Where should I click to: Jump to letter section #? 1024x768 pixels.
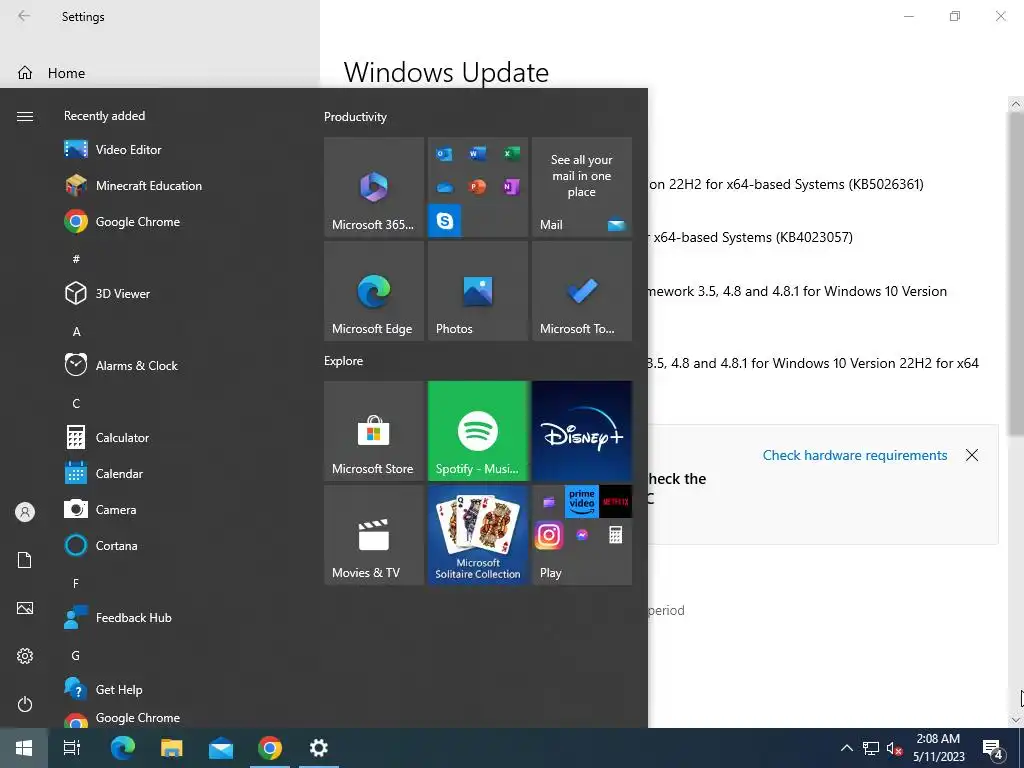pos(76,259)
